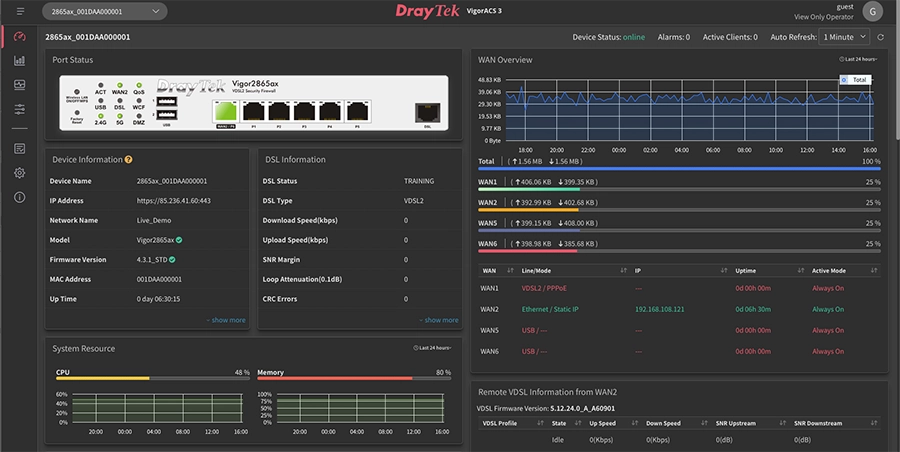
Task: Click USB port 1 on device image
Action: 166,102
